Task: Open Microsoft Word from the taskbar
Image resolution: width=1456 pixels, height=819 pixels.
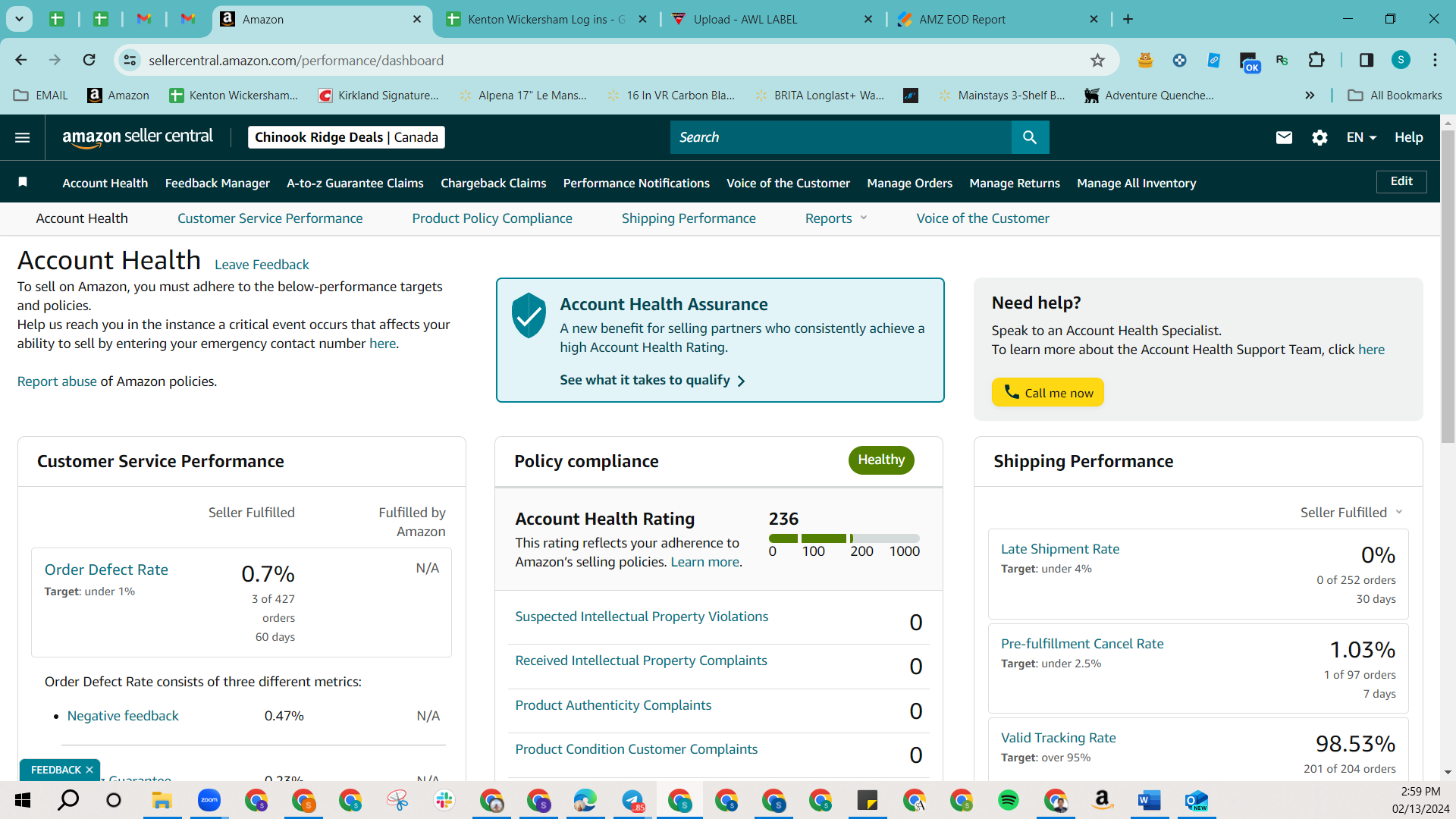Action: [x=1149, y=800]
